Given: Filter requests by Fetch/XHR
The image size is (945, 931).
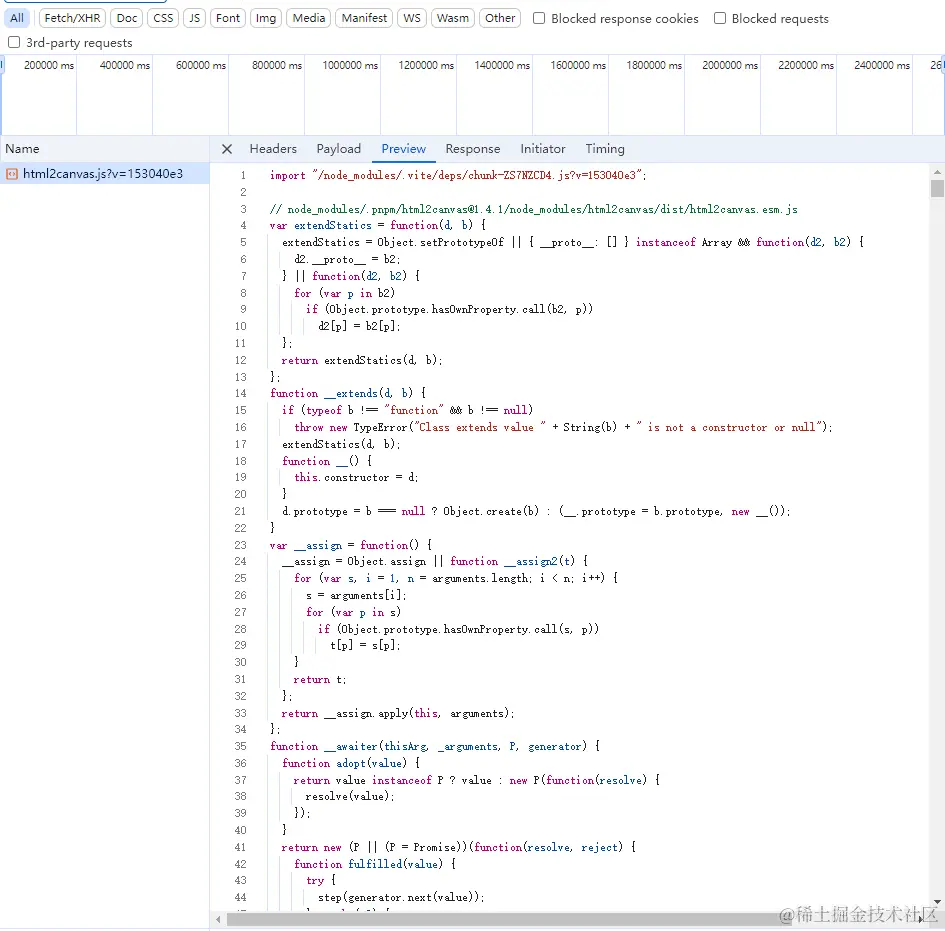Looking at the screenshot, I should tap(72, 18).
